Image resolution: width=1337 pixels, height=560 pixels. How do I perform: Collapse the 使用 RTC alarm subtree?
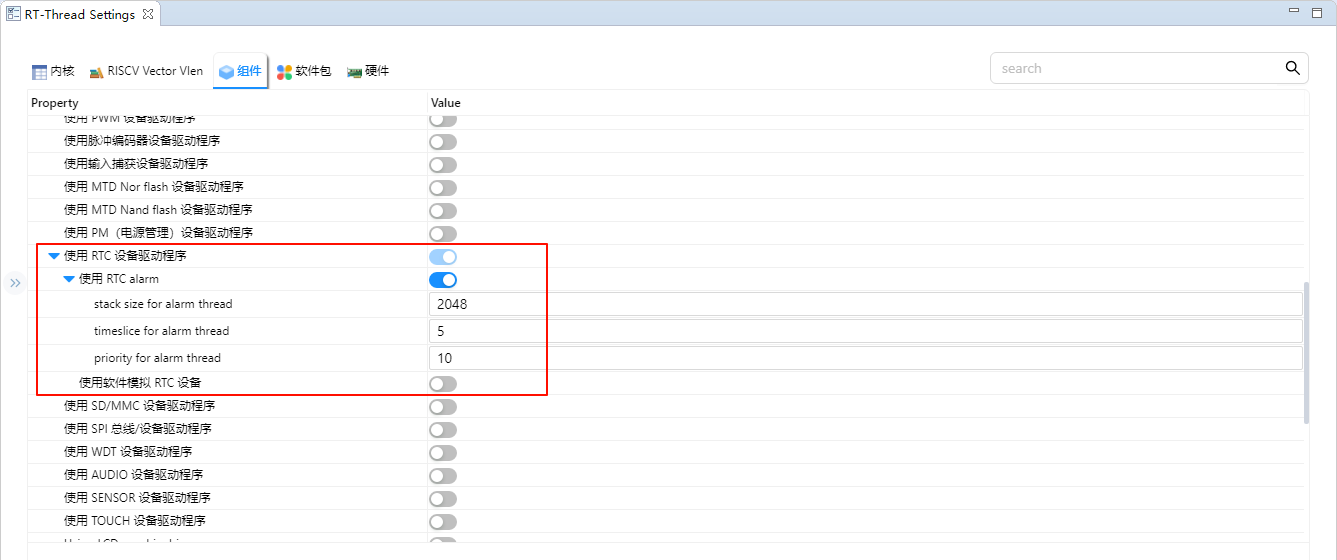pyautogui.click(x=69, y=279)
